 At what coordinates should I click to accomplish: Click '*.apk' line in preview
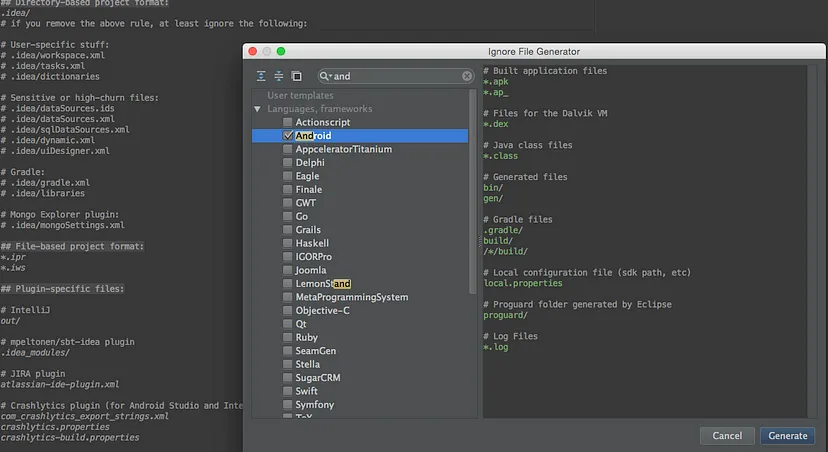[496, 82]
